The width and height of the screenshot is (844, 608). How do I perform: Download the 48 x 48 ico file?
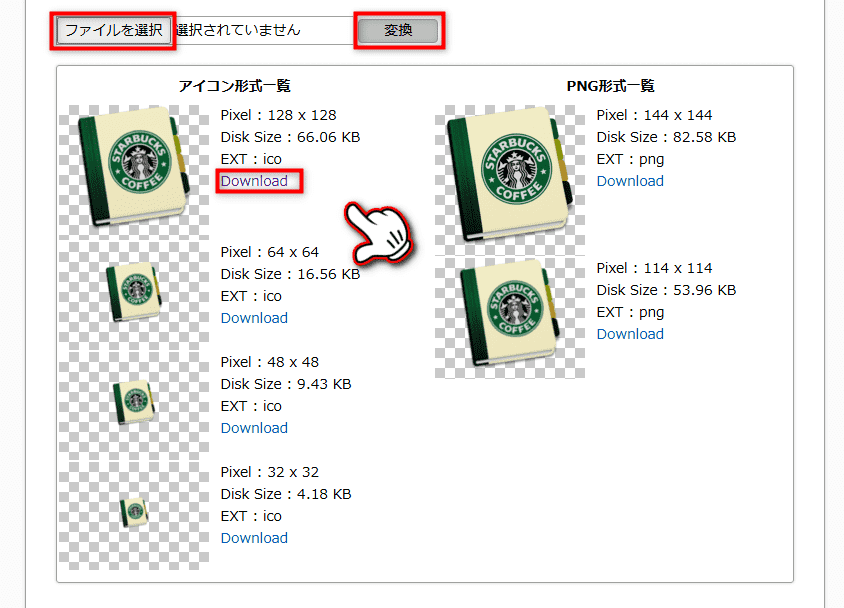(x=254, y=428)
